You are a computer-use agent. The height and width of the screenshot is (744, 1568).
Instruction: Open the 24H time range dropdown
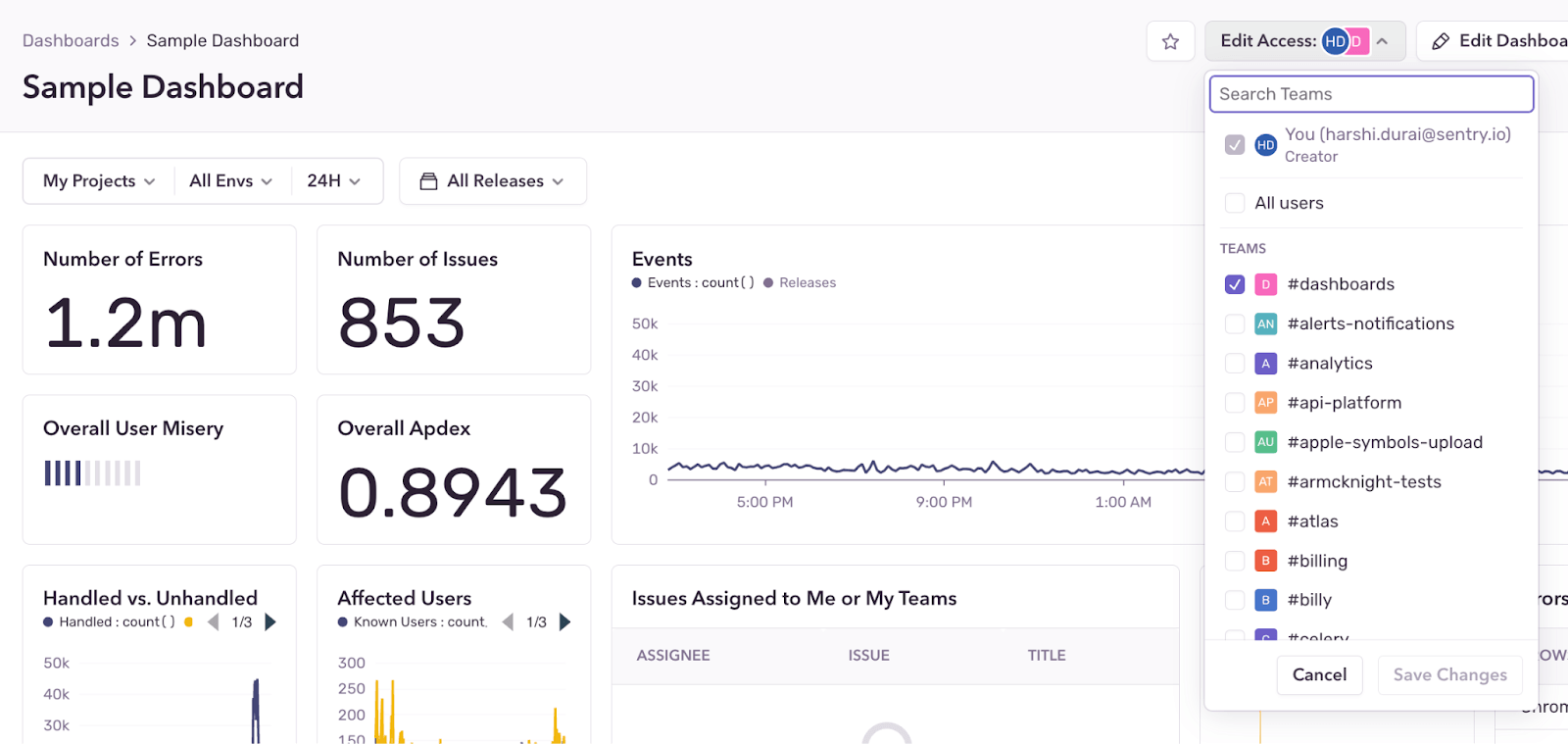(333, 181)
